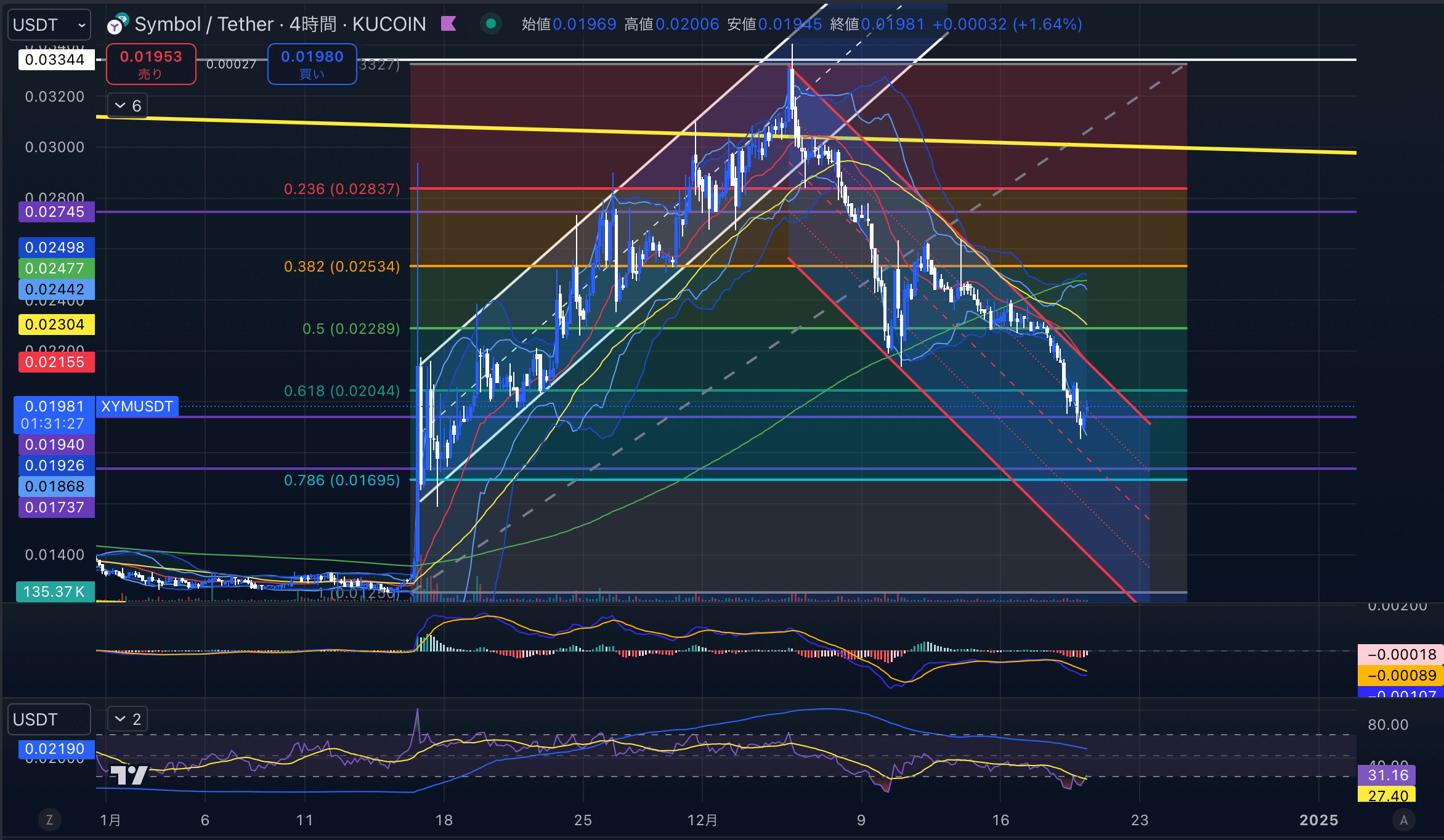Click the blue 0.02190 label in lower pane
1444x840 pixels.
(x=56, y=749)
